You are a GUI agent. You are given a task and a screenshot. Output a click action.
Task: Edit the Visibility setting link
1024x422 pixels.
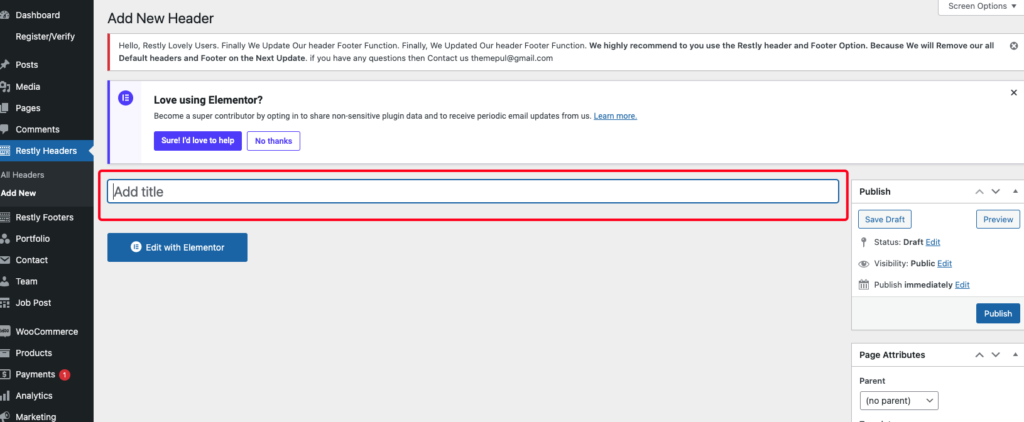(944, 264)
